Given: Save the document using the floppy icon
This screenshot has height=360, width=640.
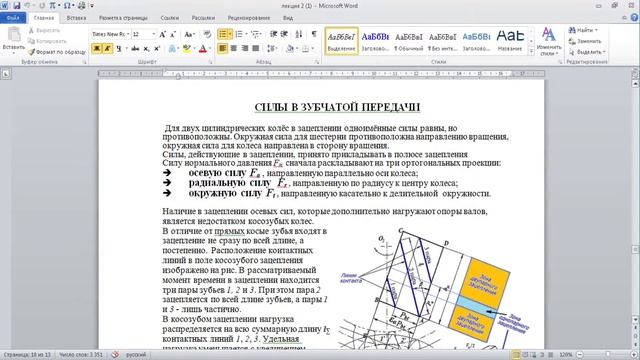Looking at the screenshot, I should (17, 6).
